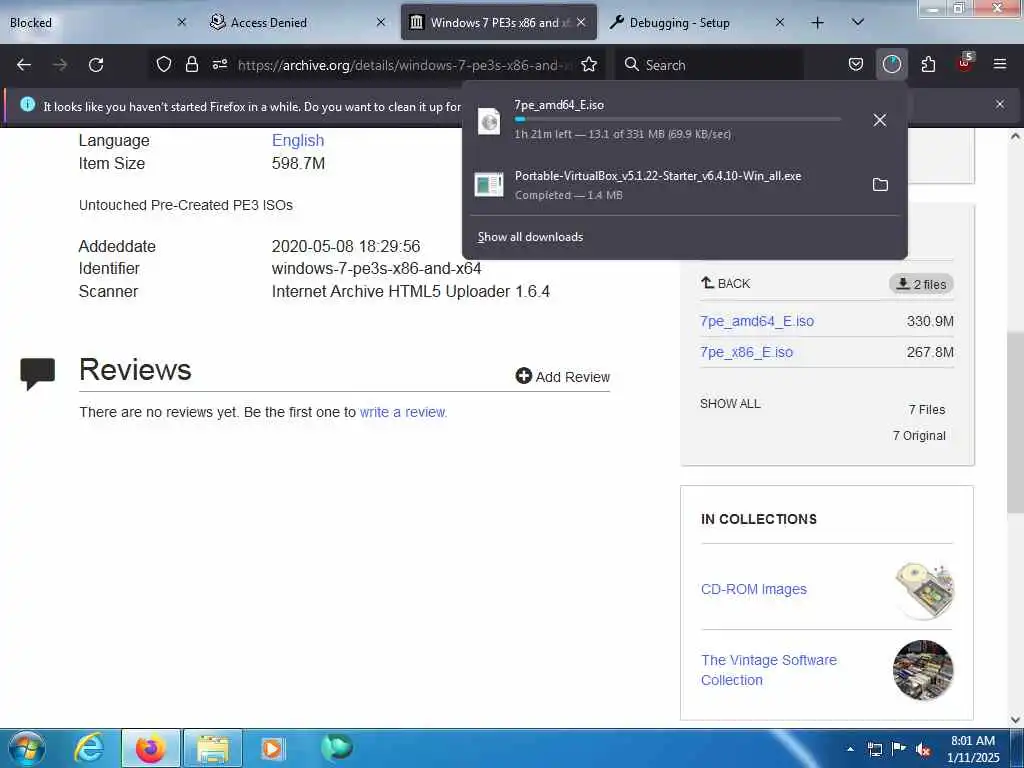Close the Debugging - Setup tab

click(780, 23)
